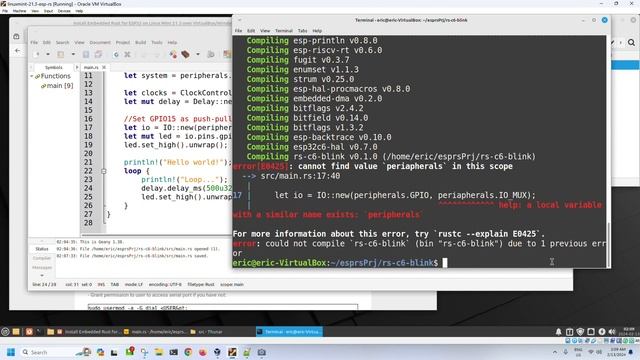Click the Windows Start button
This screenshot has width=640, height=360.
coord(11,352)
